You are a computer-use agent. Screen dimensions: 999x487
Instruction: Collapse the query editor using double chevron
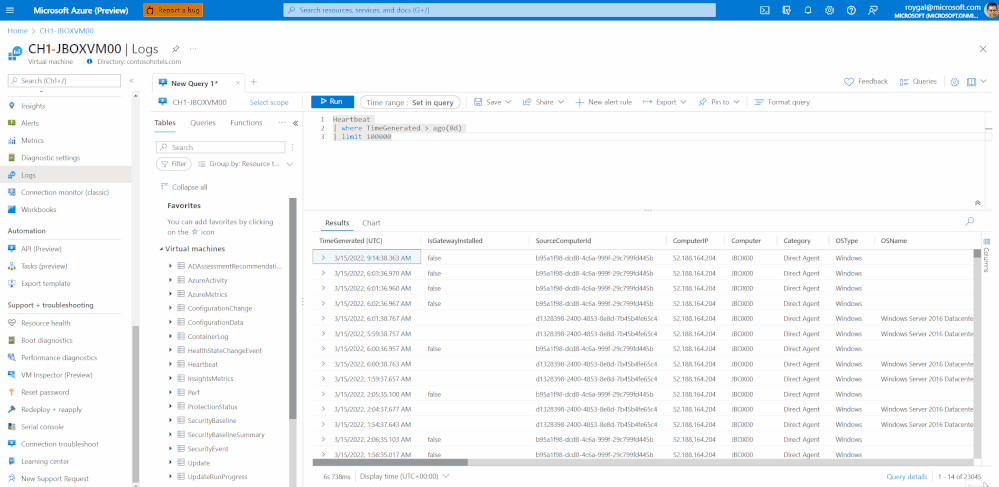click(x=977, y=203)
